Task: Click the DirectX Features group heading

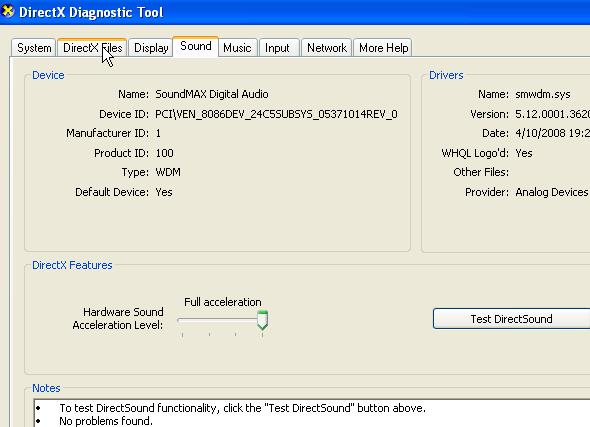Action: pyautogui.click(x=72, y=265)
